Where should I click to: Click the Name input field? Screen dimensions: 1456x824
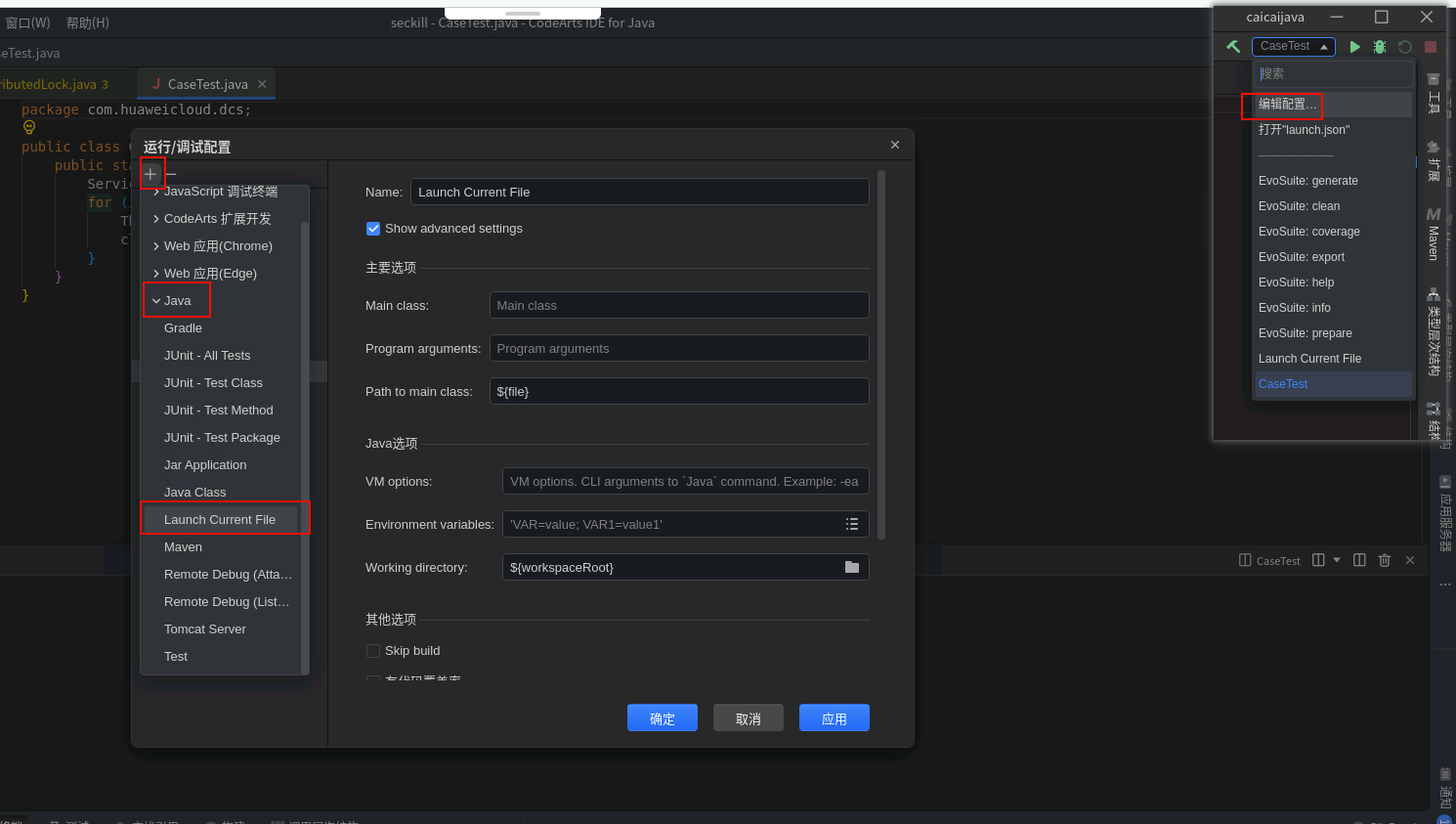tap(640, 192)
